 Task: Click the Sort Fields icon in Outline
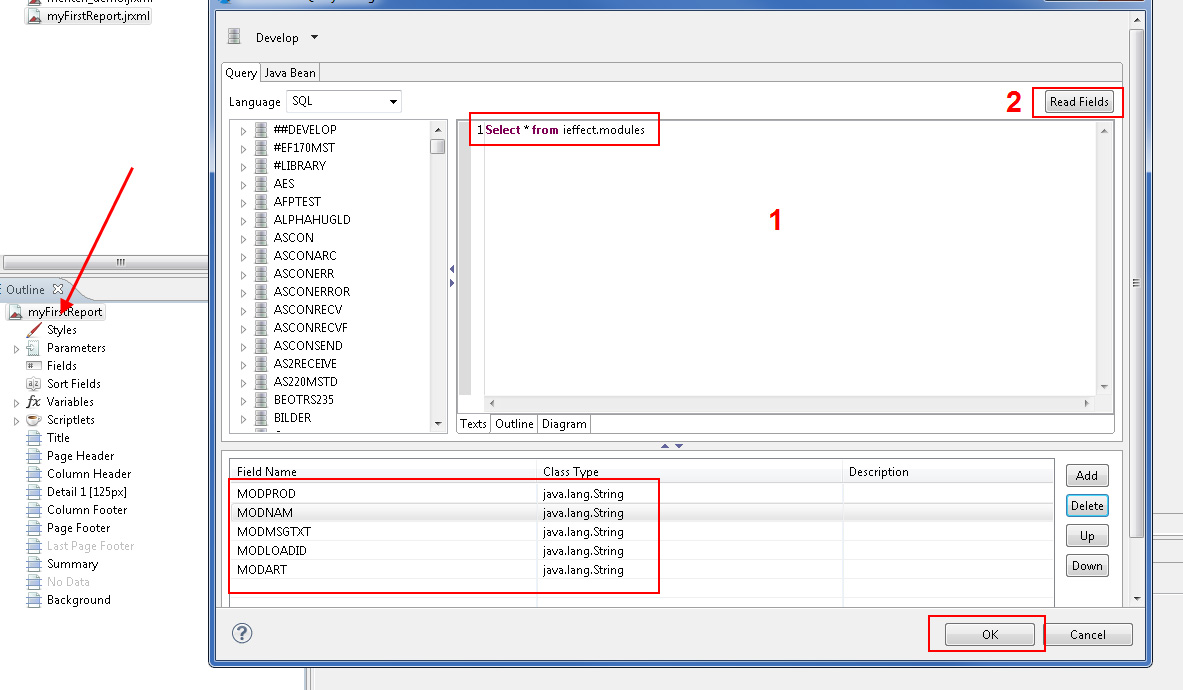33,384
